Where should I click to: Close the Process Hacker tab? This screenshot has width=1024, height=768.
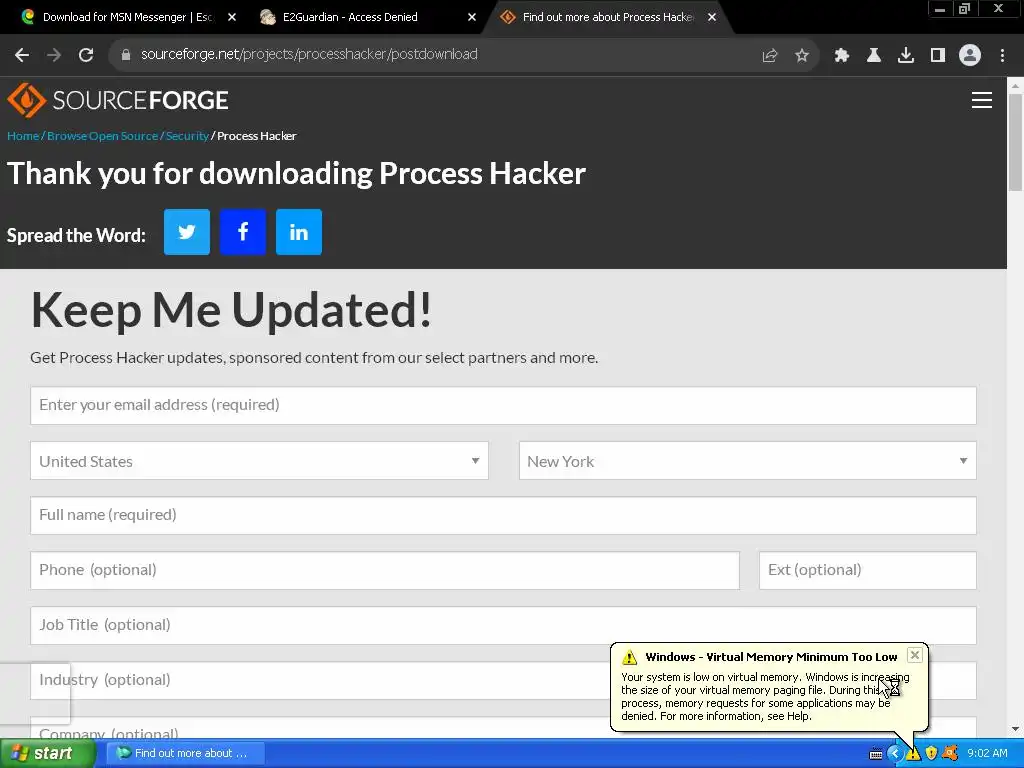click(712, 17)
